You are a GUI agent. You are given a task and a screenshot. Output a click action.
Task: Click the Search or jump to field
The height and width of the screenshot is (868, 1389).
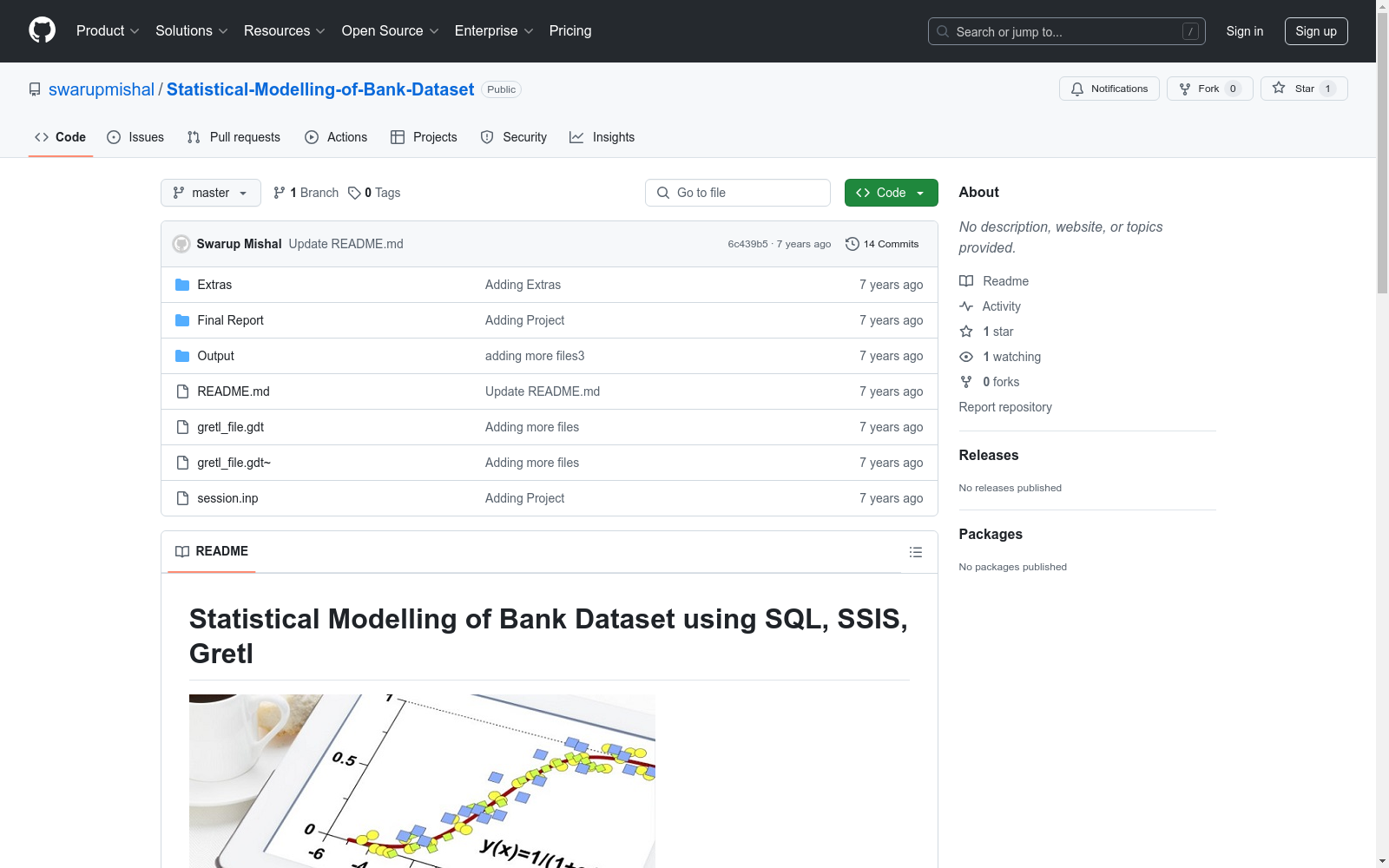coord(1067,31)
